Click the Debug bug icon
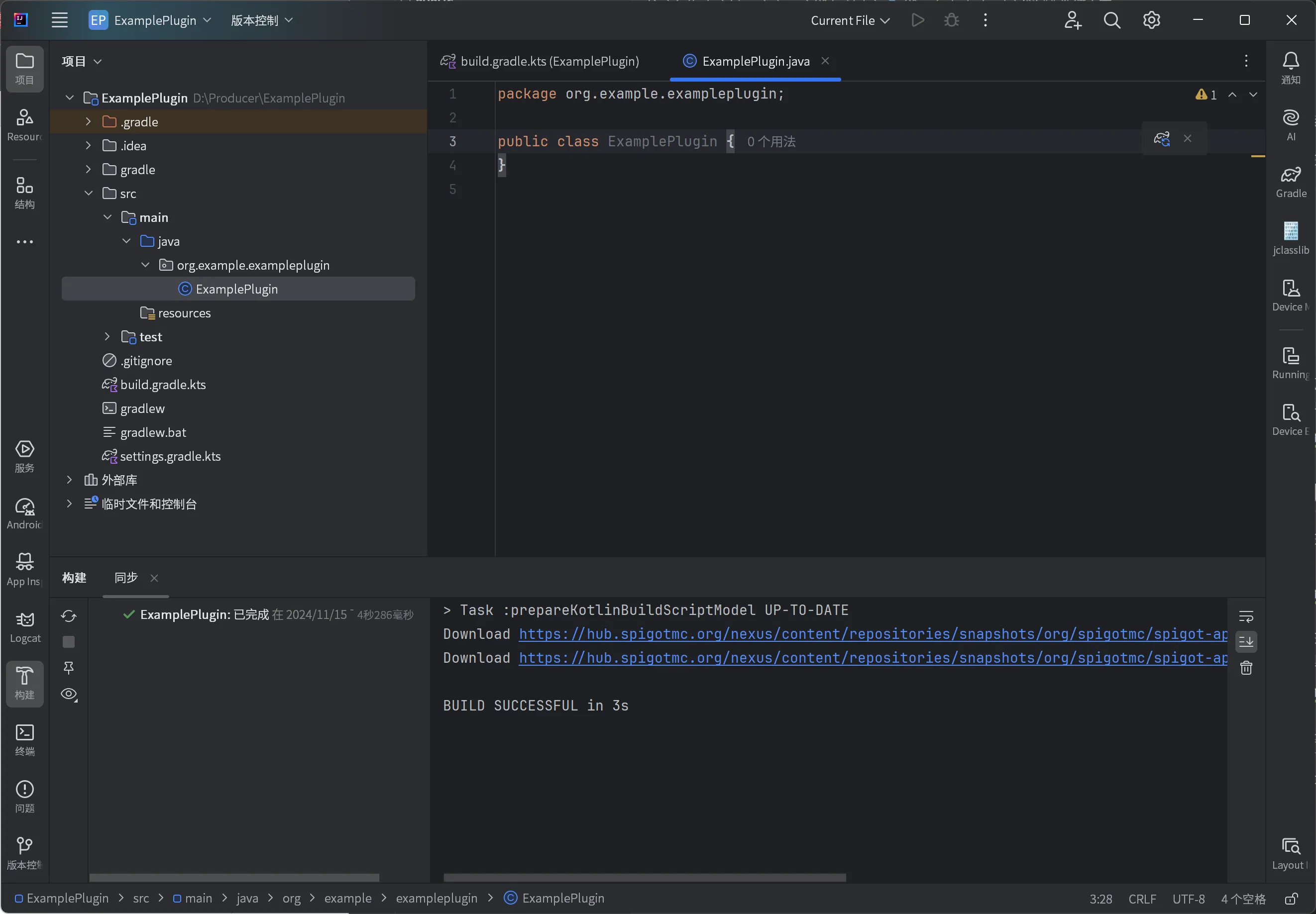This screenshot has width=1316, height=914. coord(952,20)
